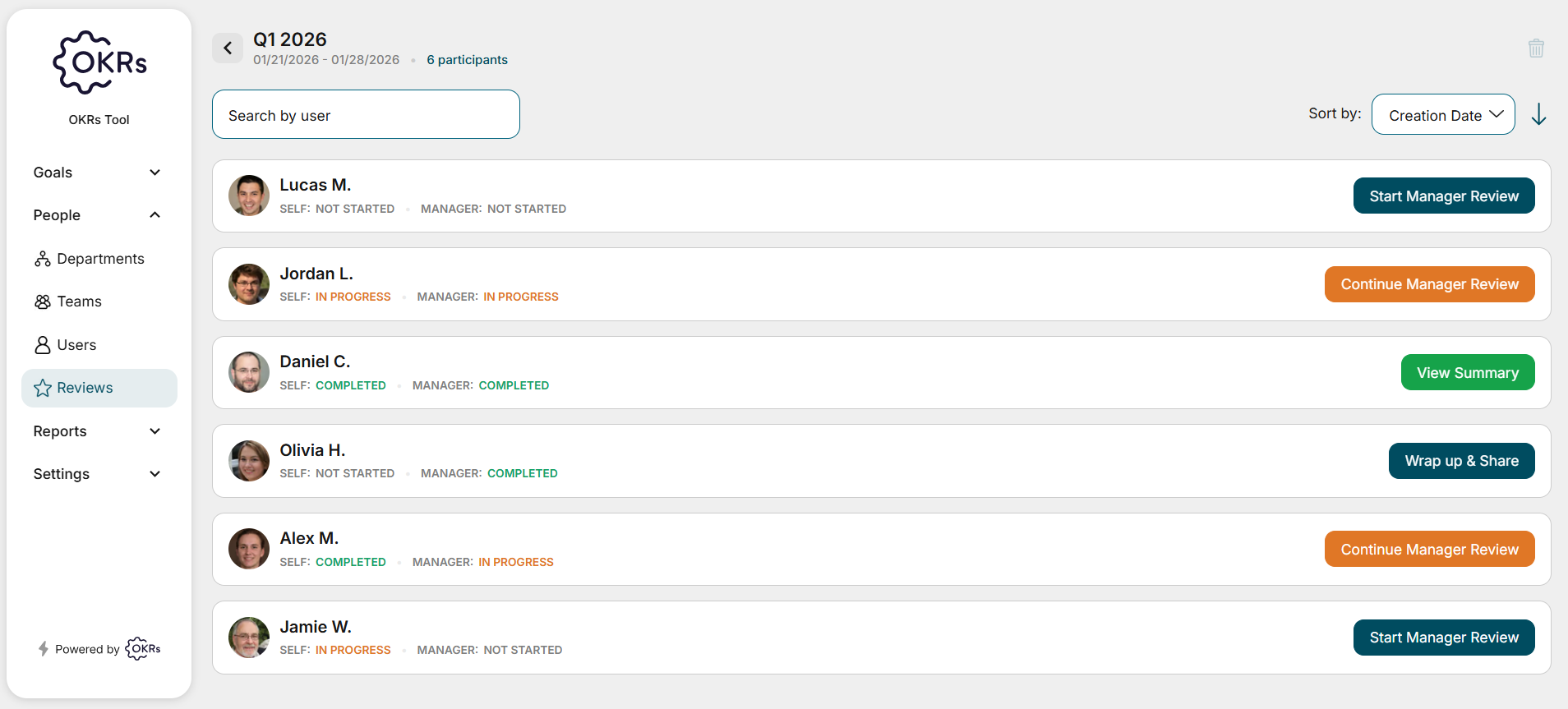Image resolution: width=1568 pixels, height=709 pixels.
Task: Click the Reviews star icon
Action: tap(43, 388)
